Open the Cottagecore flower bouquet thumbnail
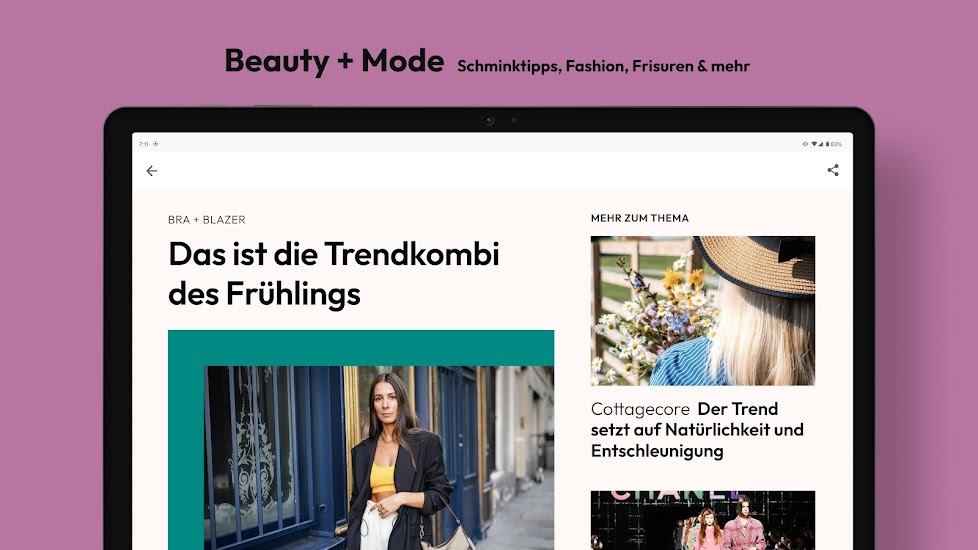The width and height of the screenshot is (978, 550). click(x=702, y=311)
